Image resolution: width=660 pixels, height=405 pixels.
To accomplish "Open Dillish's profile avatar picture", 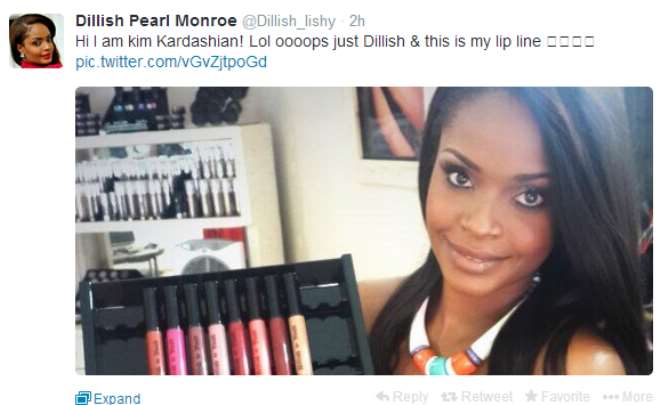I will (36, 41).
